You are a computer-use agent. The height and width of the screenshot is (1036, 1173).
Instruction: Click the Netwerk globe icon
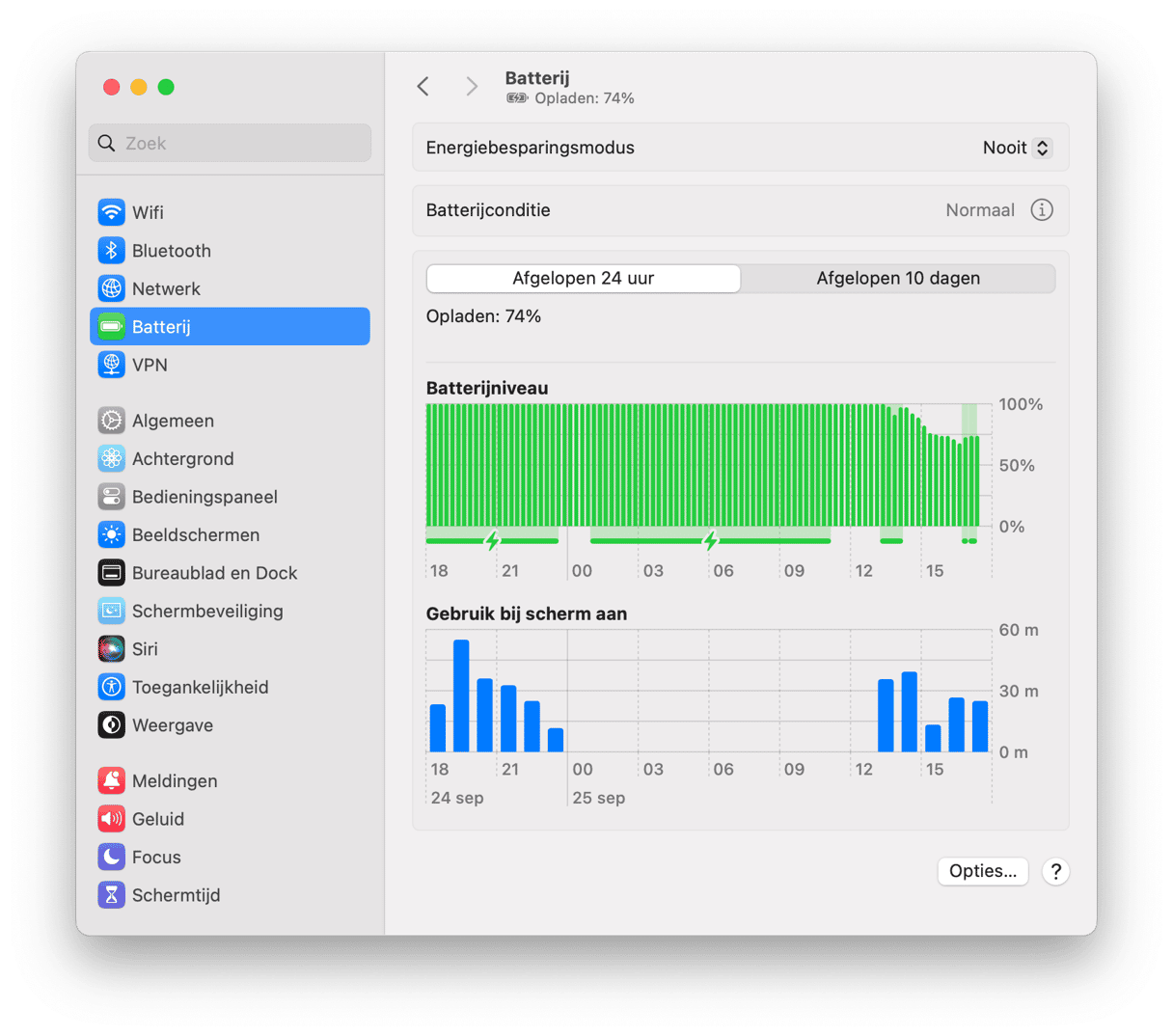click(x=112, y=288)
